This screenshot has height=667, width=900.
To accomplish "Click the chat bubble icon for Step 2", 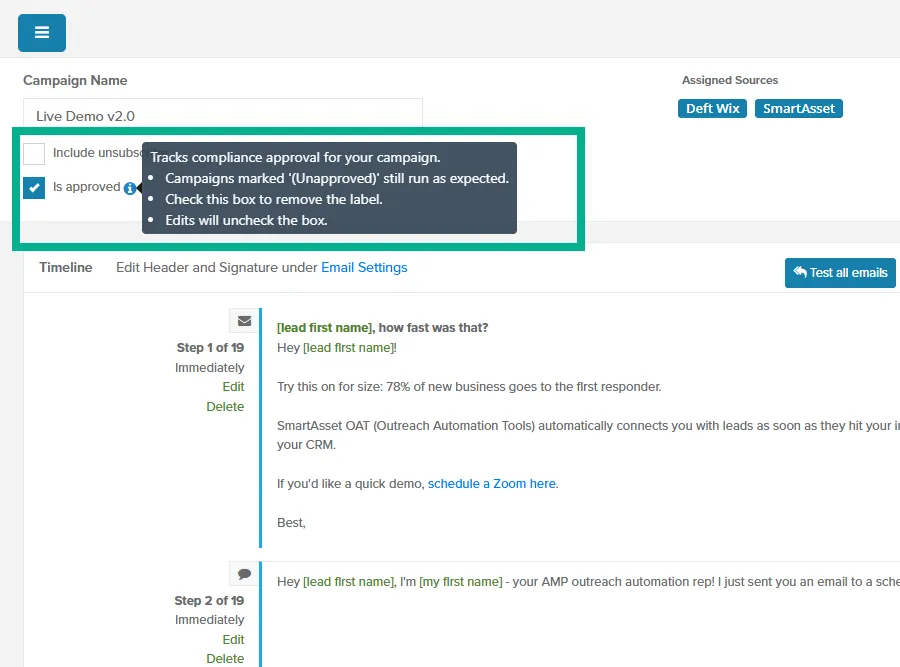I will 245,574.
